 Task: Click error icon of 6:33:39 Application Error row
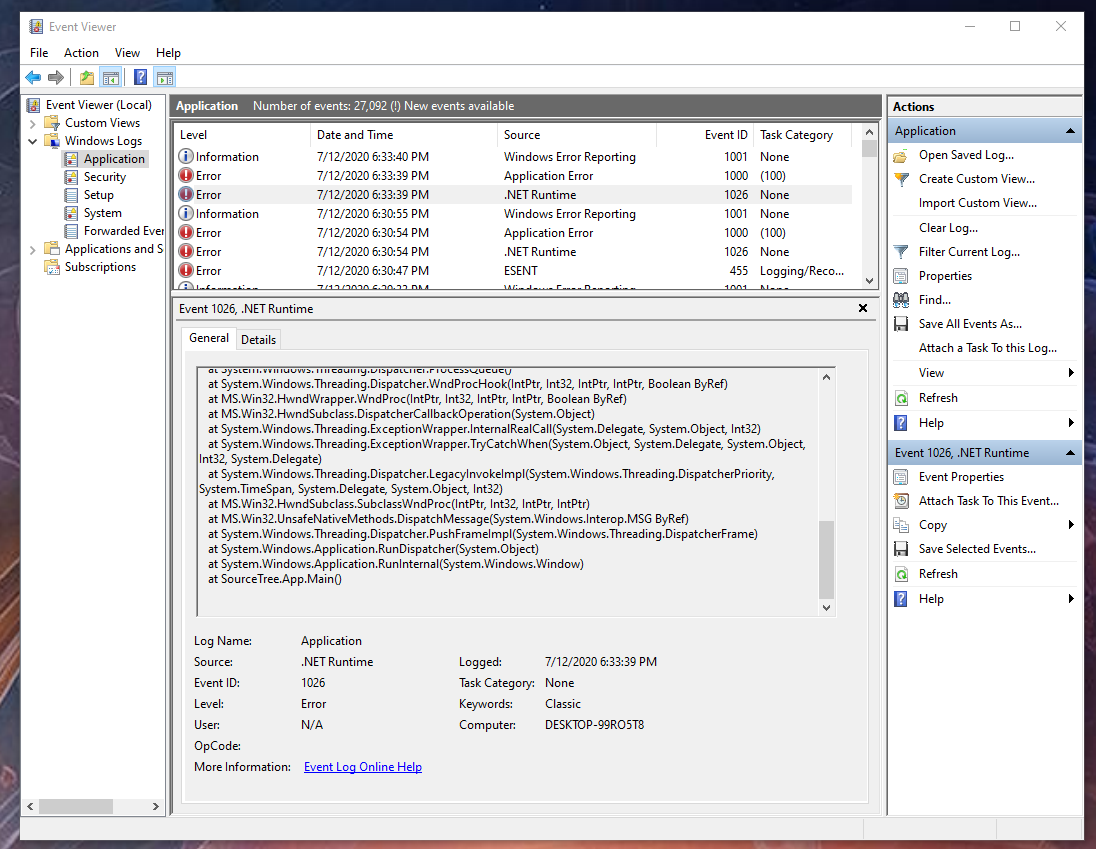pos(186,175)
